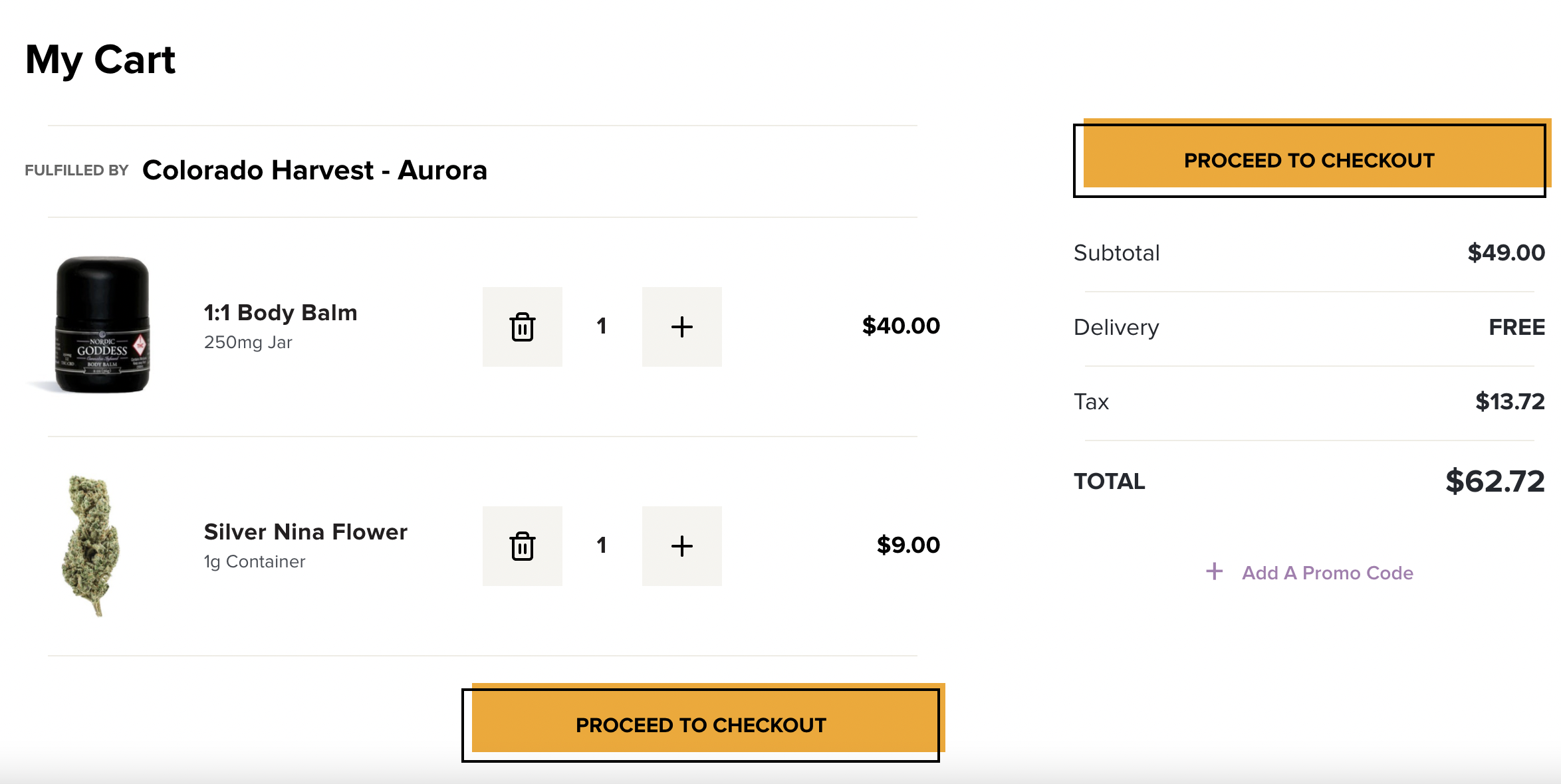Screen dimensions: 1561x784
Task: Increase 1:1 Body Balm quantity with plus
Action: click(x=681, y=327)
